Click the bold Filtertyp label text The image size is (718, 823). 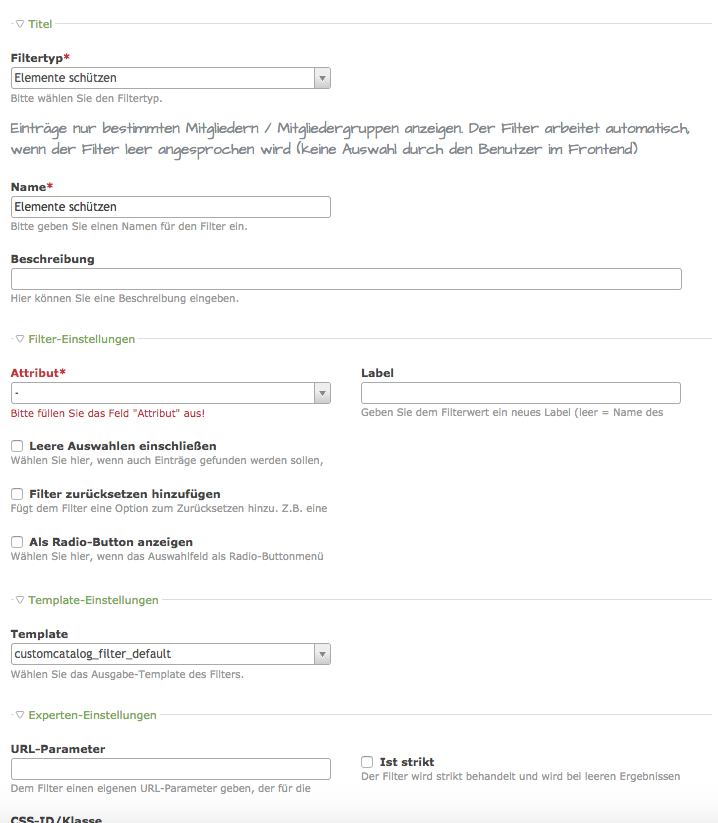click(37, 58)
